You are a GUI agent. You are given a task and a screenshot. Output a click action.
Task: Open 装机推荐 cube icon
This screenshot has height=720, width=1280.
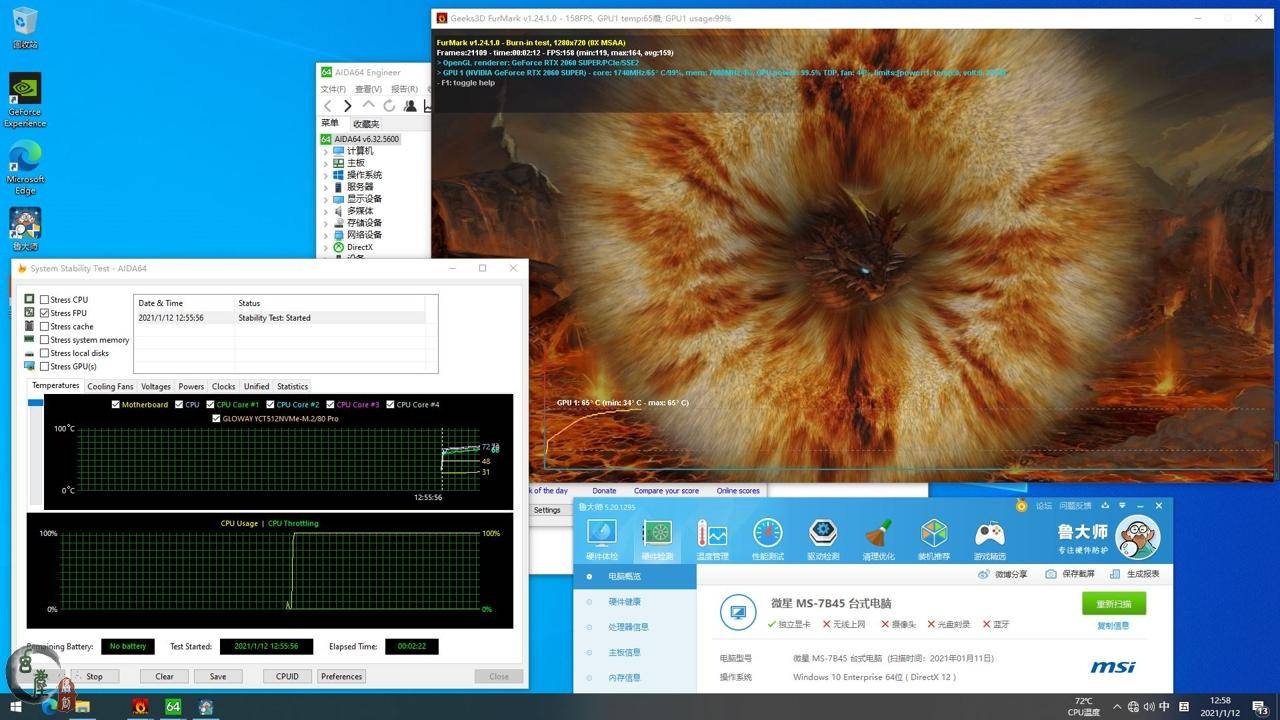pyautogui.click(x=934, y=539)
